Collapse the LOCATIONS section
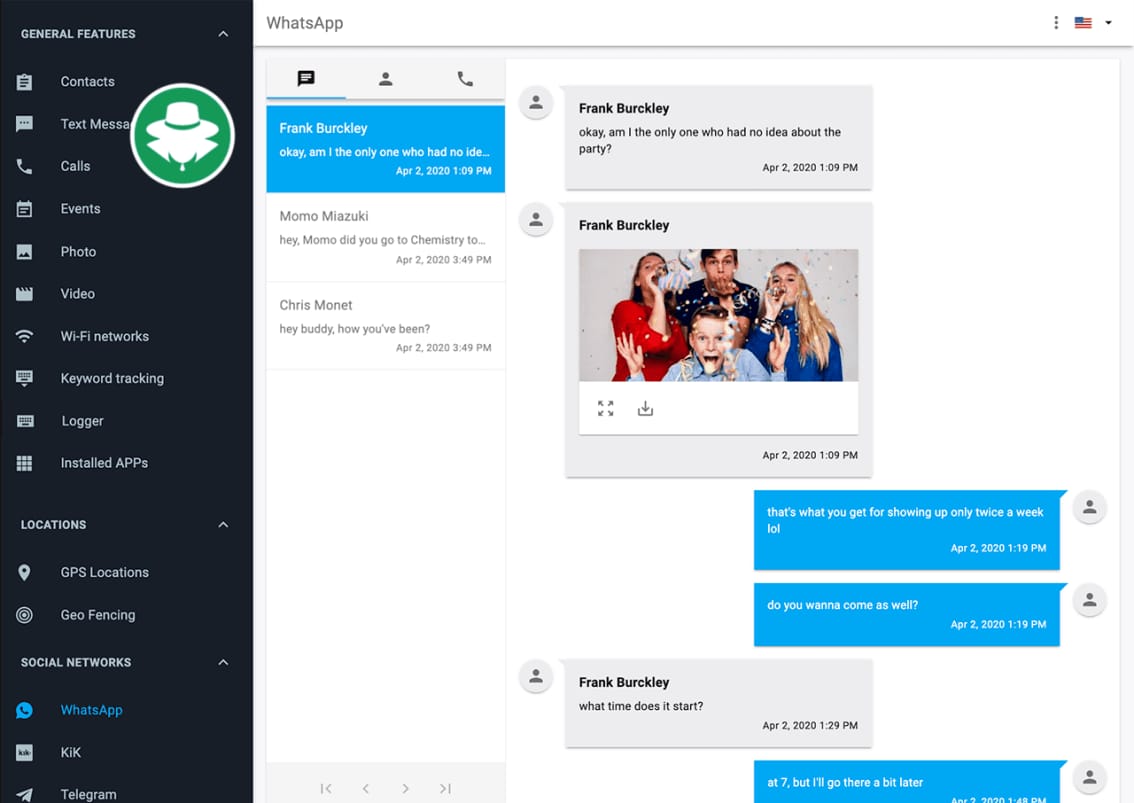This screenshot has width=1134, height=803. tap(222, 524)
